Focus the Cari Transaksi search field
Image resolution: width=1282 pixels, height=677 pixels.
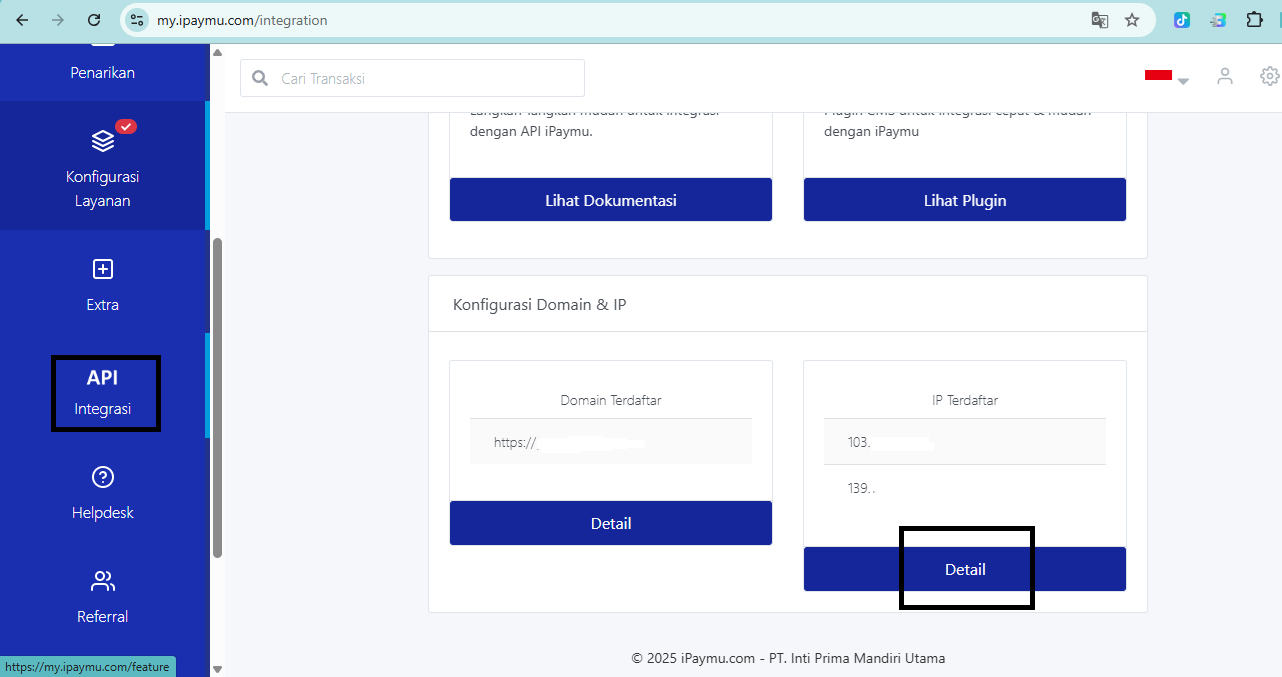(412, 78)
